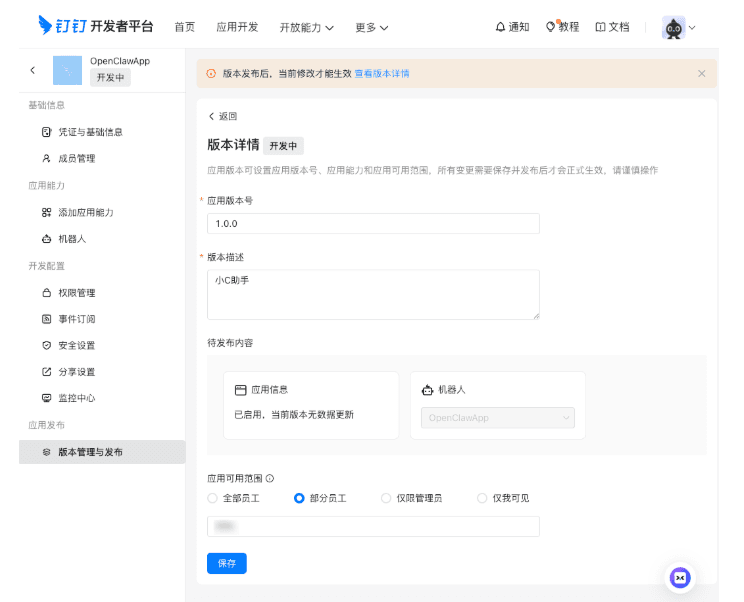
Task: Select the 仅我可见 radio option
Action: point(482,498)
